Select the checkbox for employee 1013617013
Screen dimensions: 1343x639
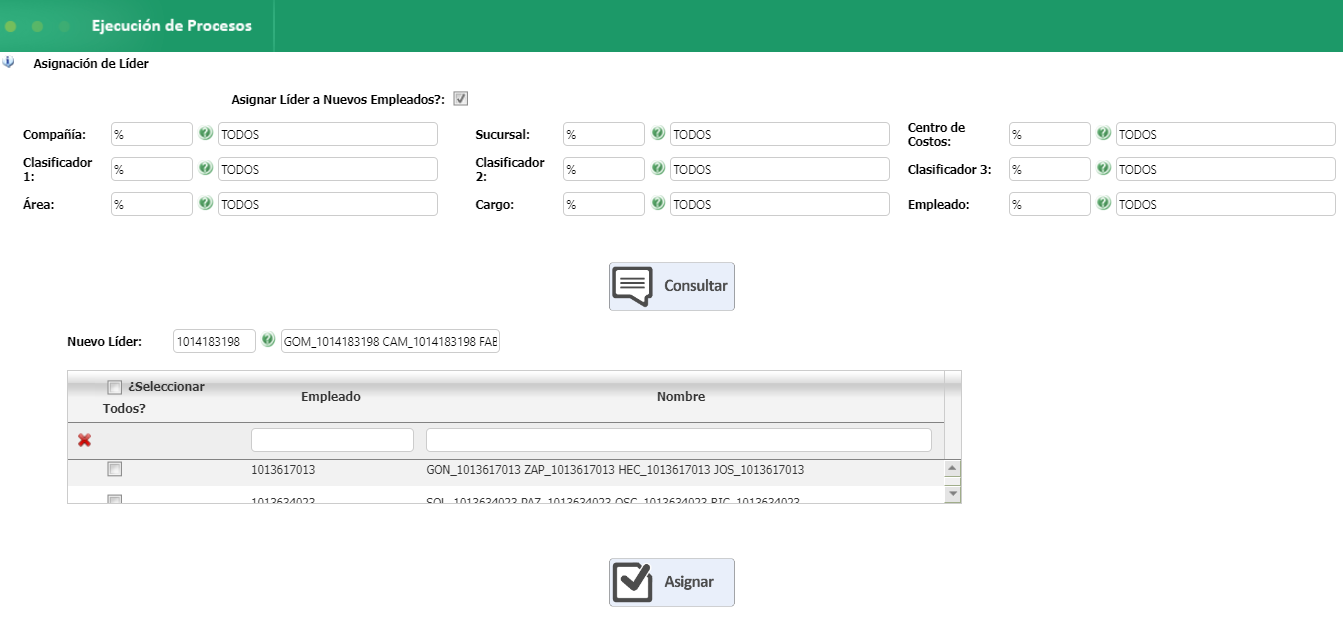pyautogui.click(x=115, y=469)
